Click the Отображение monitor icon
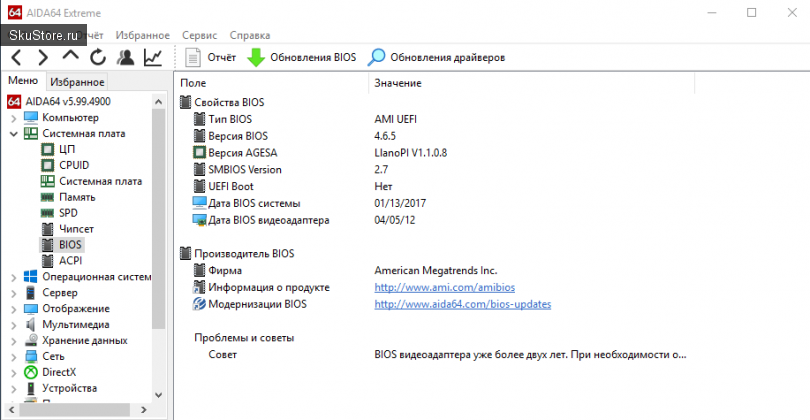810x420 pixels. click(x=31, y=308)
